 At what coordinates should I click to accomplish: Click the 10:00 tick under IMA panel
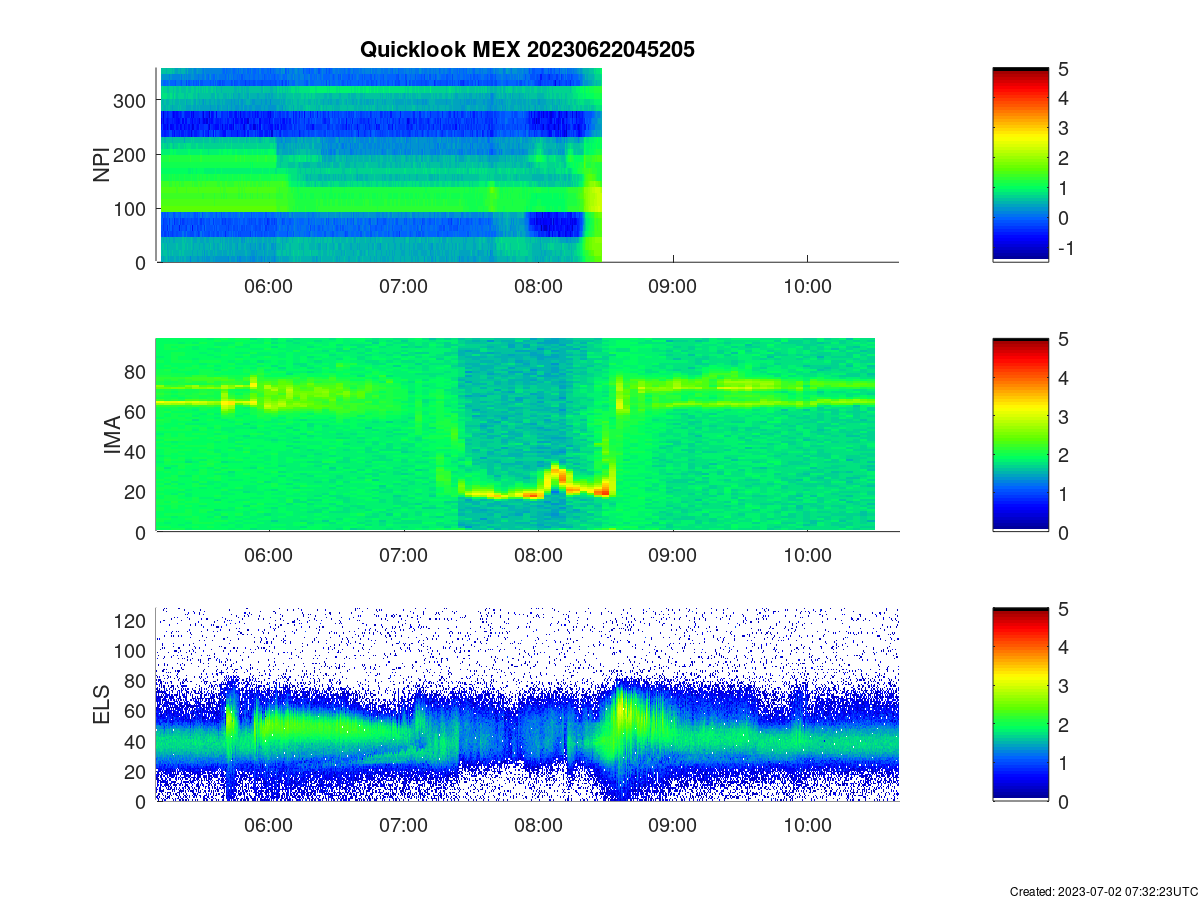808,556
